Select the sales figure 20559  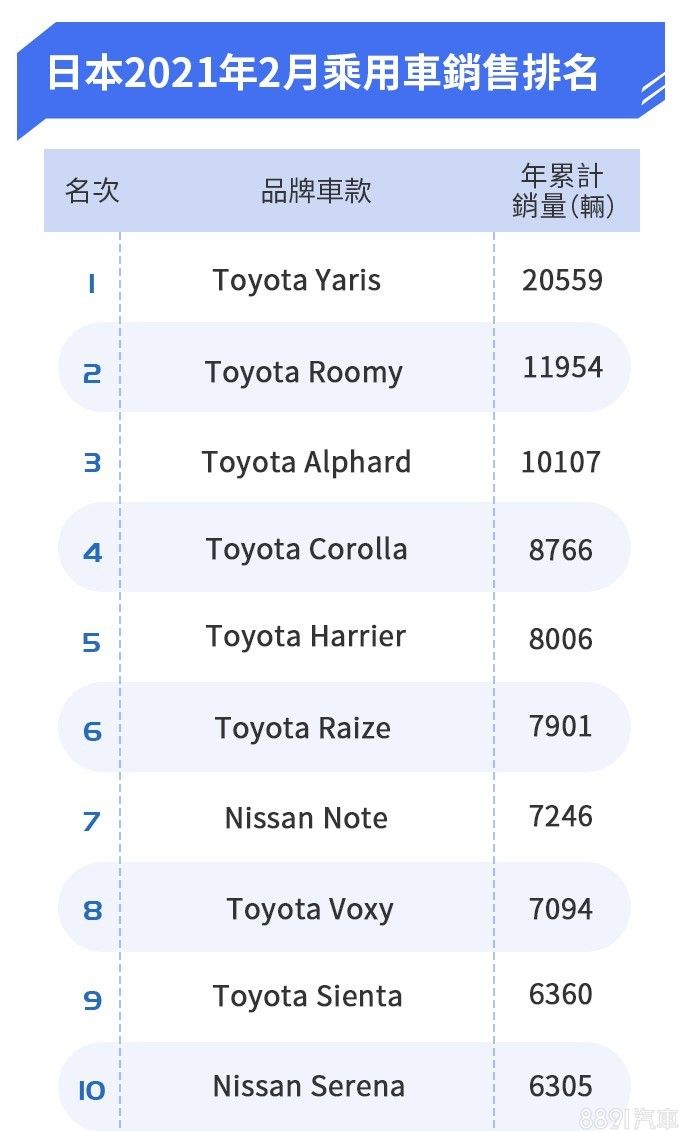562,280
